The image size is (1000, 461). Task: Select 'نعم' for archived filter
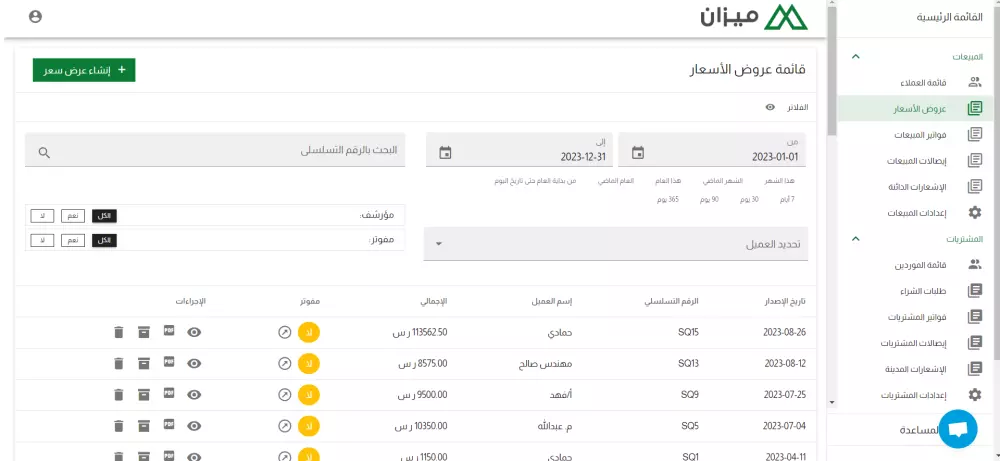[73, 216]
